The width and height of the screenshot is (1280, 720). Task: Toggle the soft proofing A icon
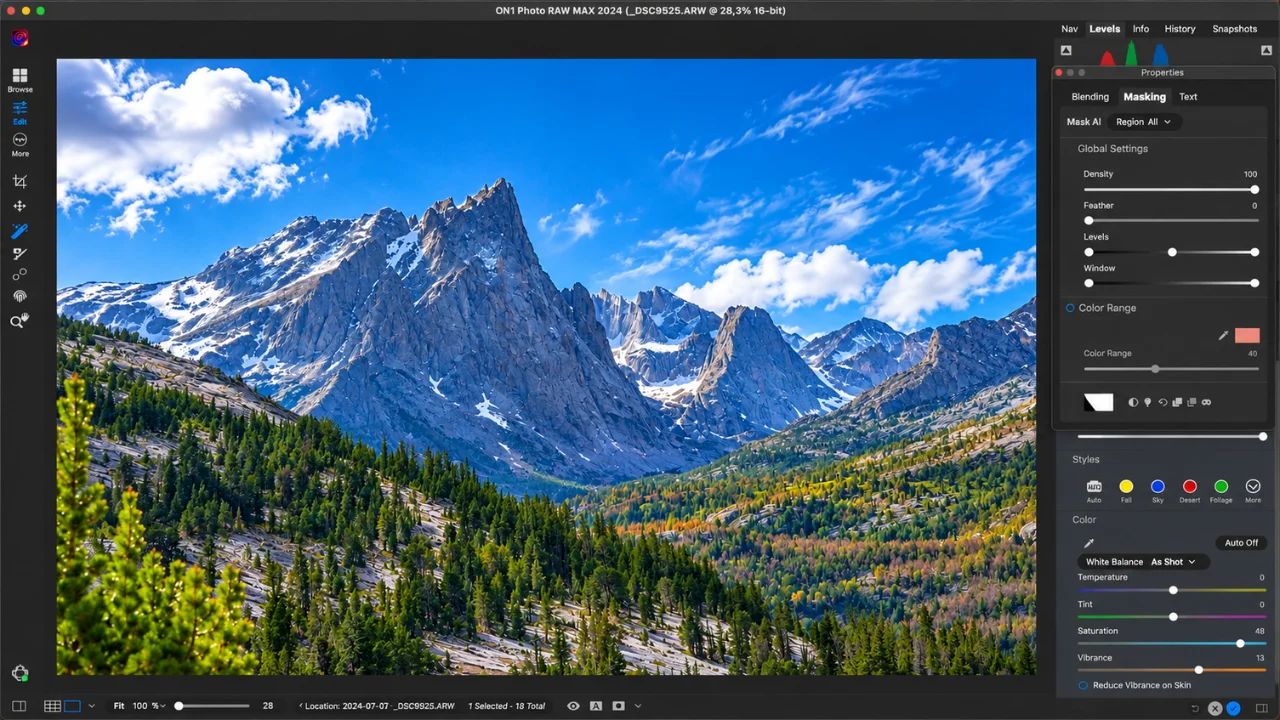coord(596,706)
